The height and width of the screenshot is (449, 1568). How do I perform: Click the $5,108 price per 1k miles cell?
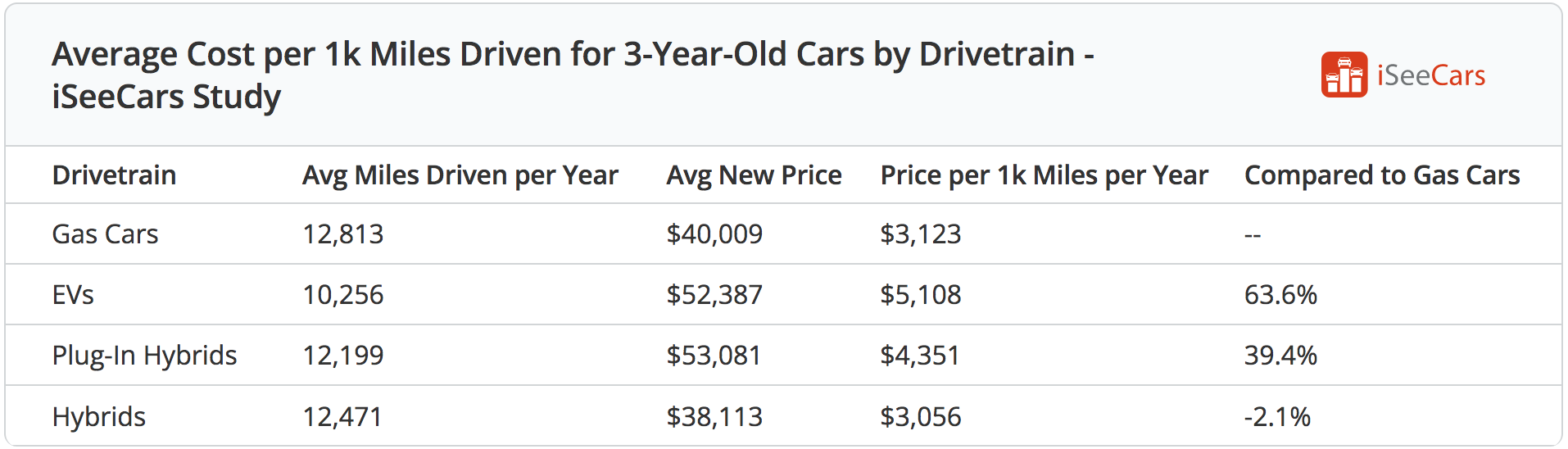[920, 295]
